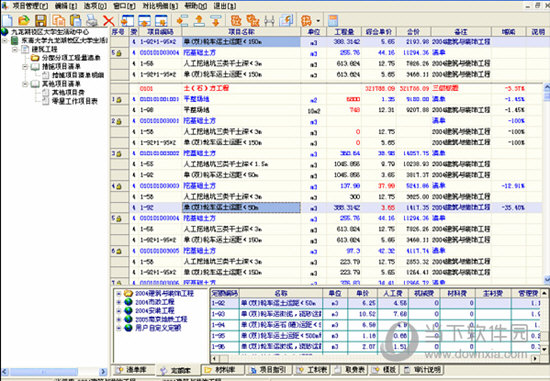Screen dimensions: 550x381
Task: Click the red X delete icon
Action: [108, 21]
